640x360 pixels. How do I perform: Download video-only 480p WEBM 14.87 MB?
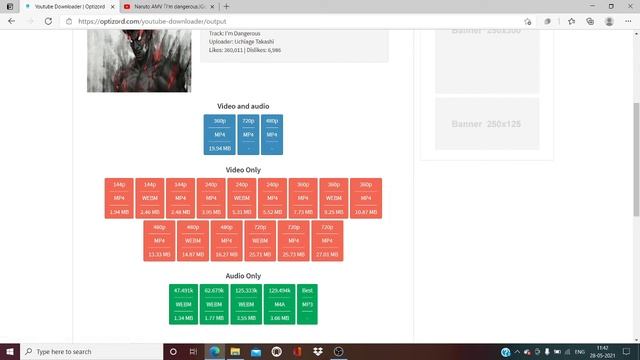(x=193, y=241)
